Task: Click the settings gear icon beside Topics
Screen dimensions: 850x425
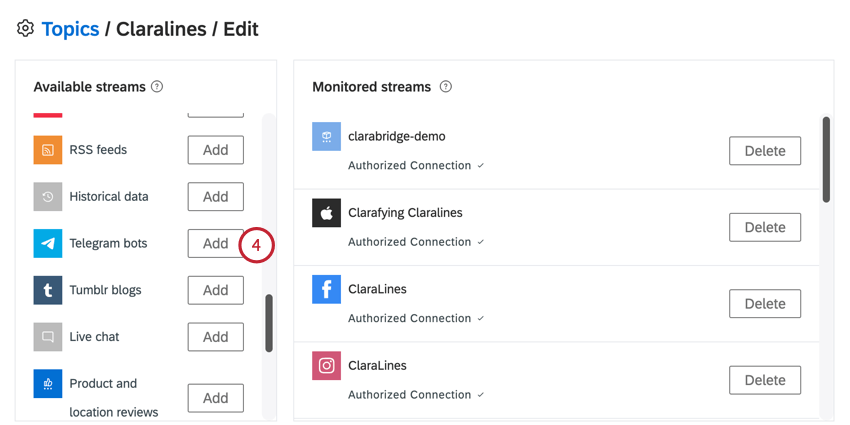Action: click(x=25, y=28)
